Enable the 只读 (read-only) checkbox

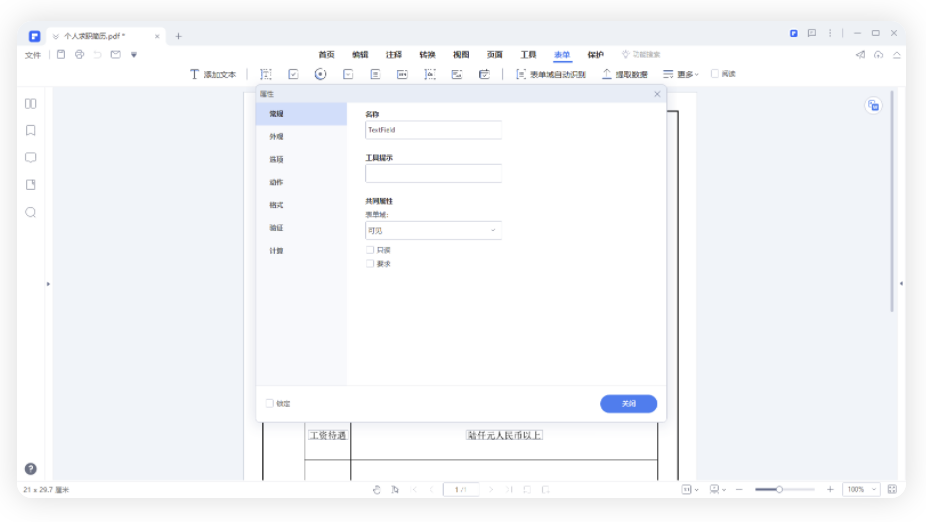(x=370, y=250)
